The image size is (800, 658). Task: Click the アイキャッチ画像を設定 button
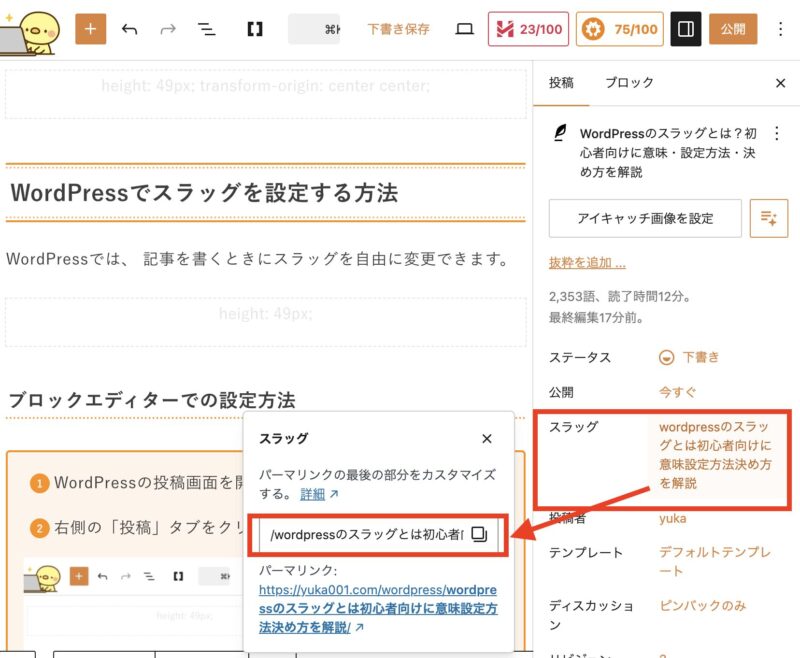645,218
